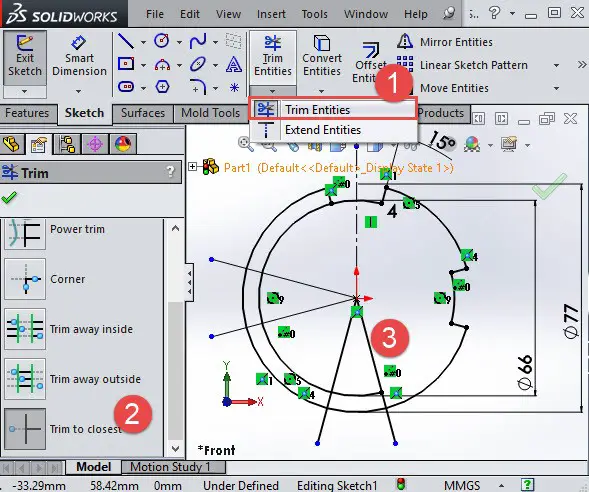Choose the Polygon sketch tool
Viewport: 589px width, 492px height.
click(162, 87)
